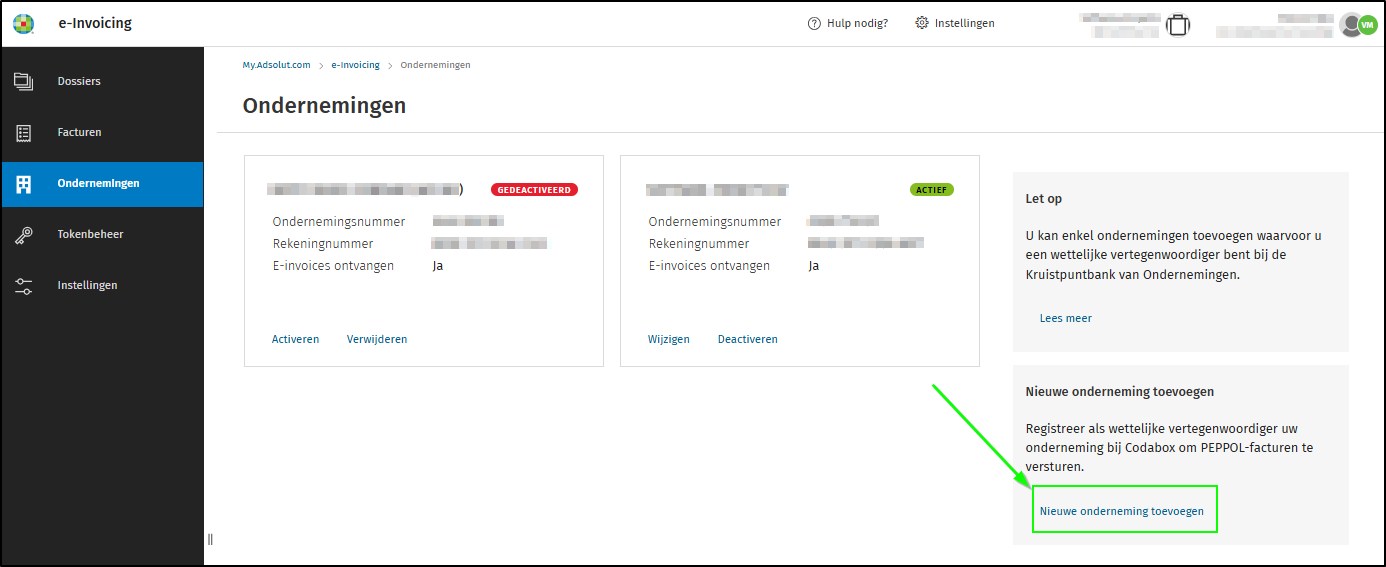Collapse the sidebar using the bottom handle

(x=210, y=539)
